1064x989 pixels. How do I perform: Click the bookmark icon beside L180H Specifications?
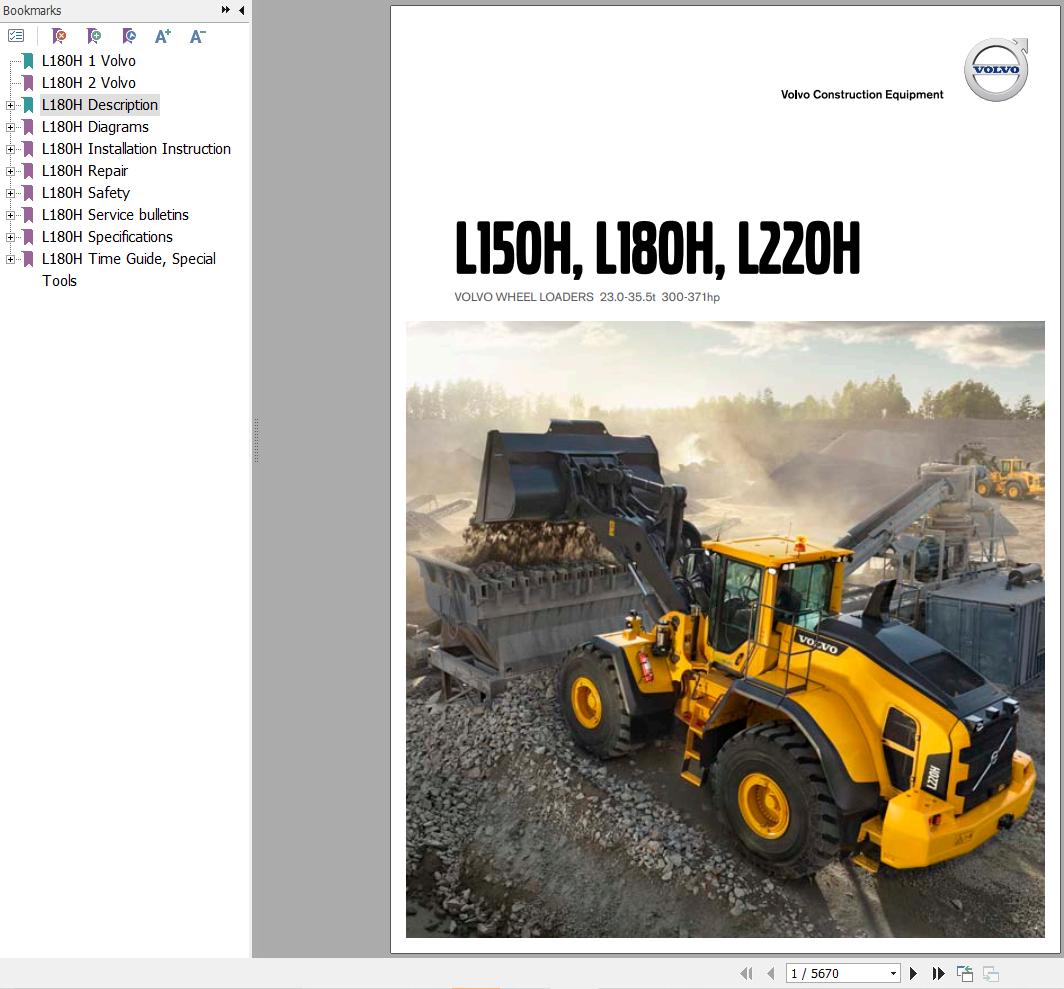28,237
